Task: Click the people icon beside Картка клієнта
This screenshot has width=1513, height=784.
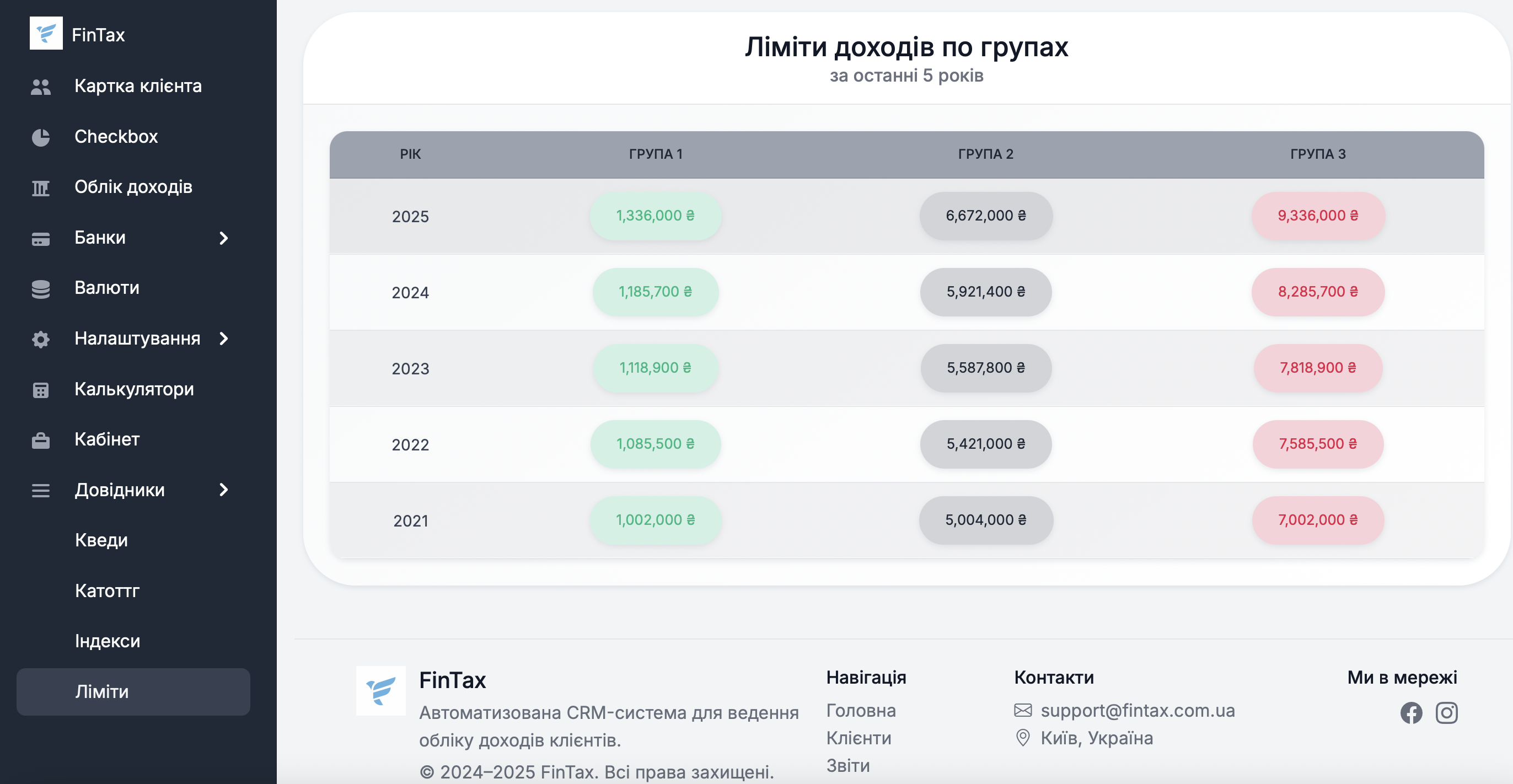Action: pos(41,87)
